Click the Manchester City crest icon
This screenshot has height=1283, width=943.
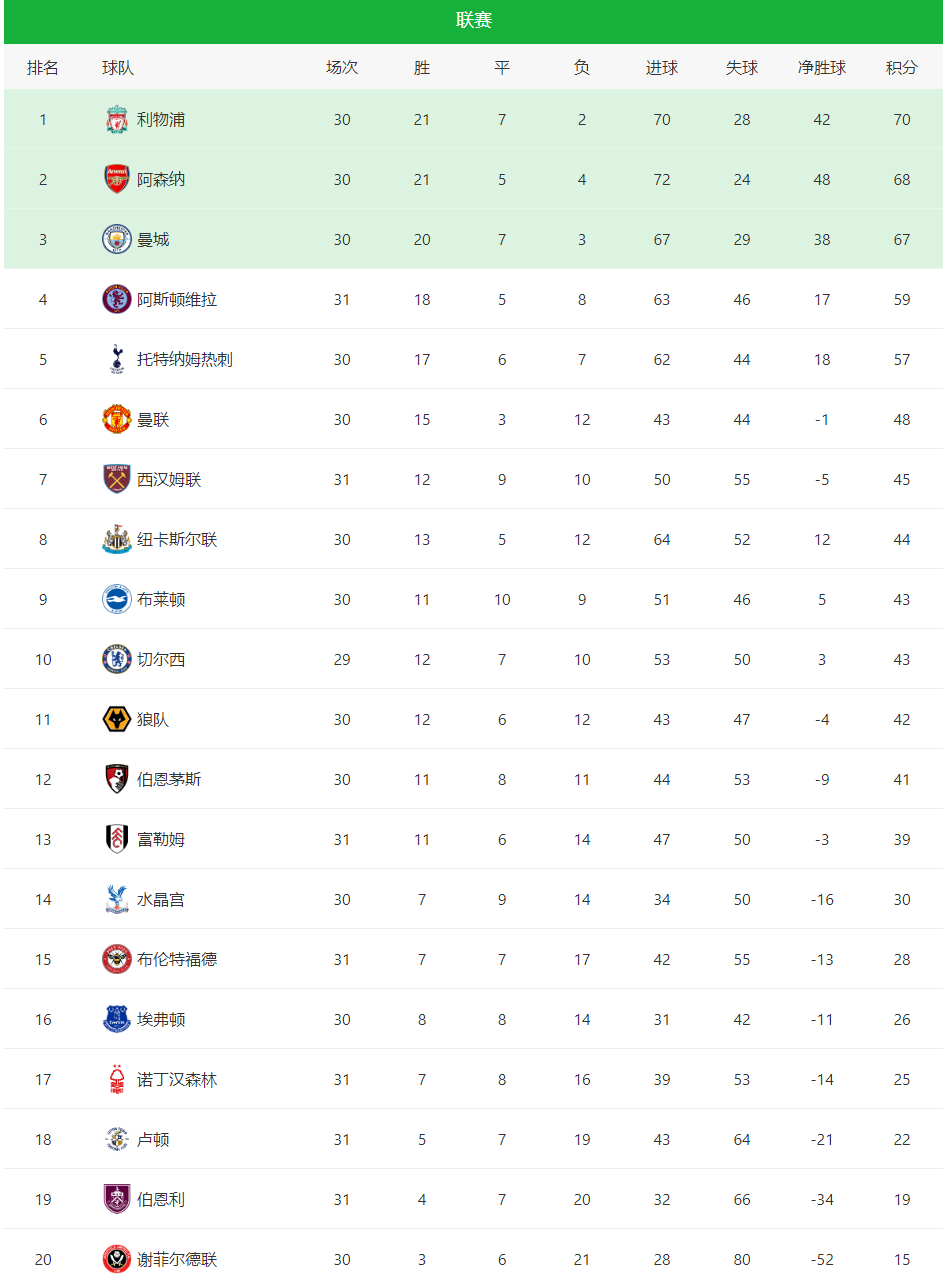point(117,240)
